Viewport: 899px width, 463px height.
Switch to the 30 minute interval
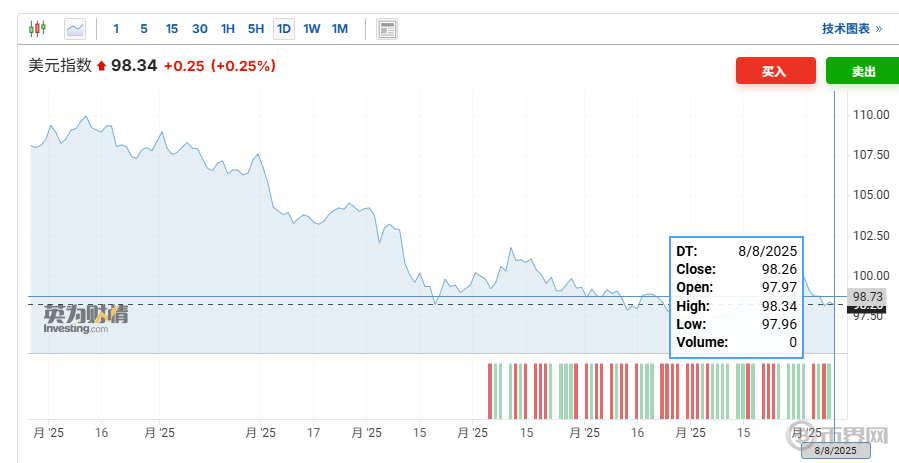pyautogui.click(x=200, y=29)
